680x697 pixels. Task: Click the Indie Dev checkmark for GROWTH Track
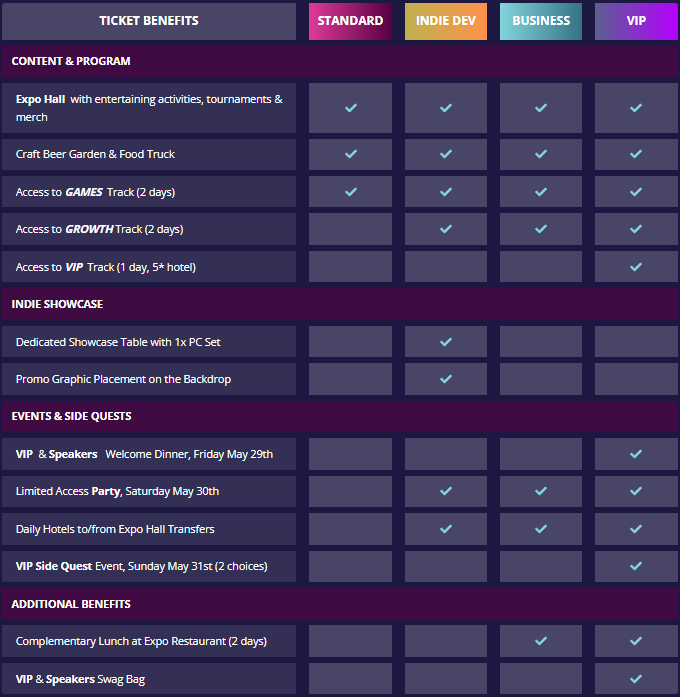pyautogui.click(x=446, y=229)
